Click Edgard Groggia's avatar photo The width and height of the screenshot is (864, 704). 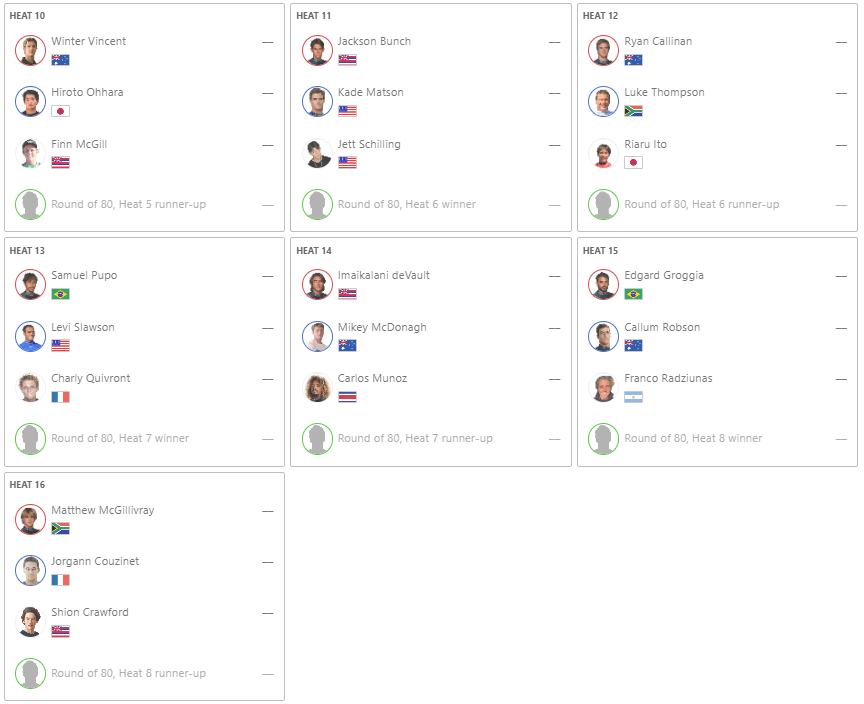[604, 284]
